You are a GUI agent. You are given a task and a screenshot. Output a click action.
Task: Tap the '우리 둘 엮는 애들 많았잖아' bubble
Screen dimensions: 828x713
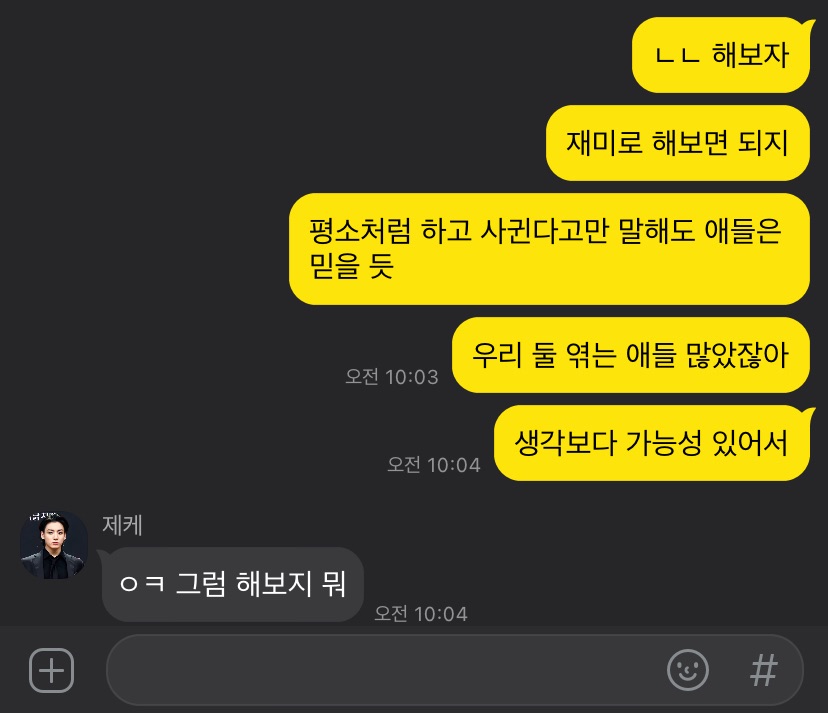[631, 355]
